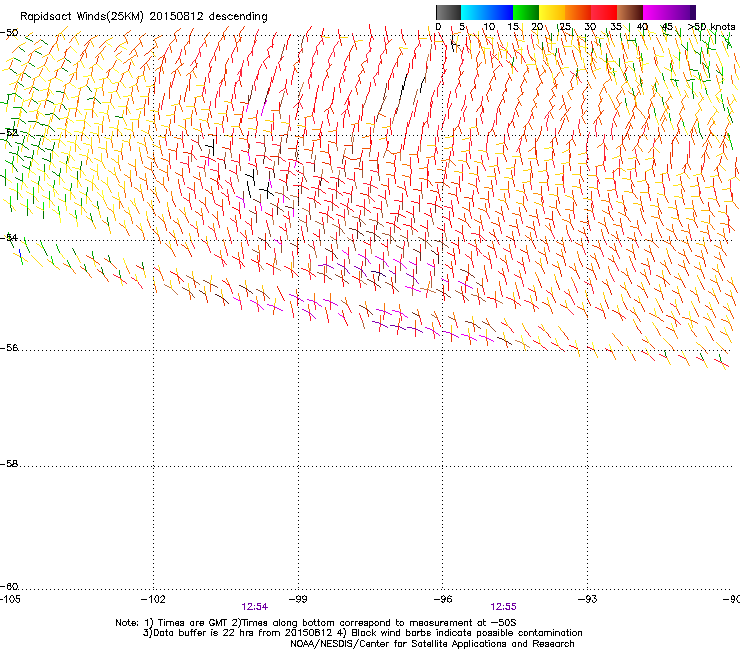Screen dimensions: 740x650
Task: Click the -52 latitude axis label
Action: pyautogui.click(x=9, y=133)
